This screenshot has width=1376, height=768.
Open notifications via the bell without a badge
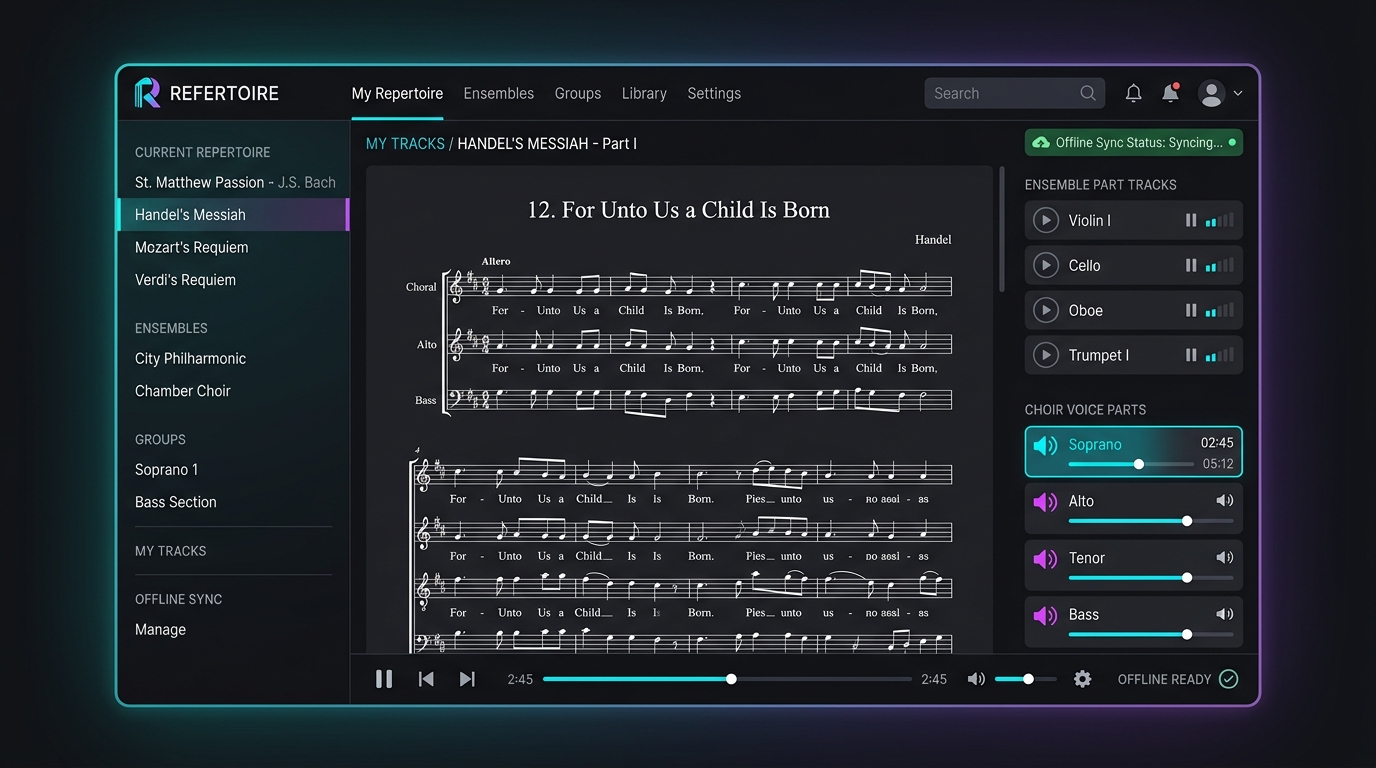(1133, 93)
